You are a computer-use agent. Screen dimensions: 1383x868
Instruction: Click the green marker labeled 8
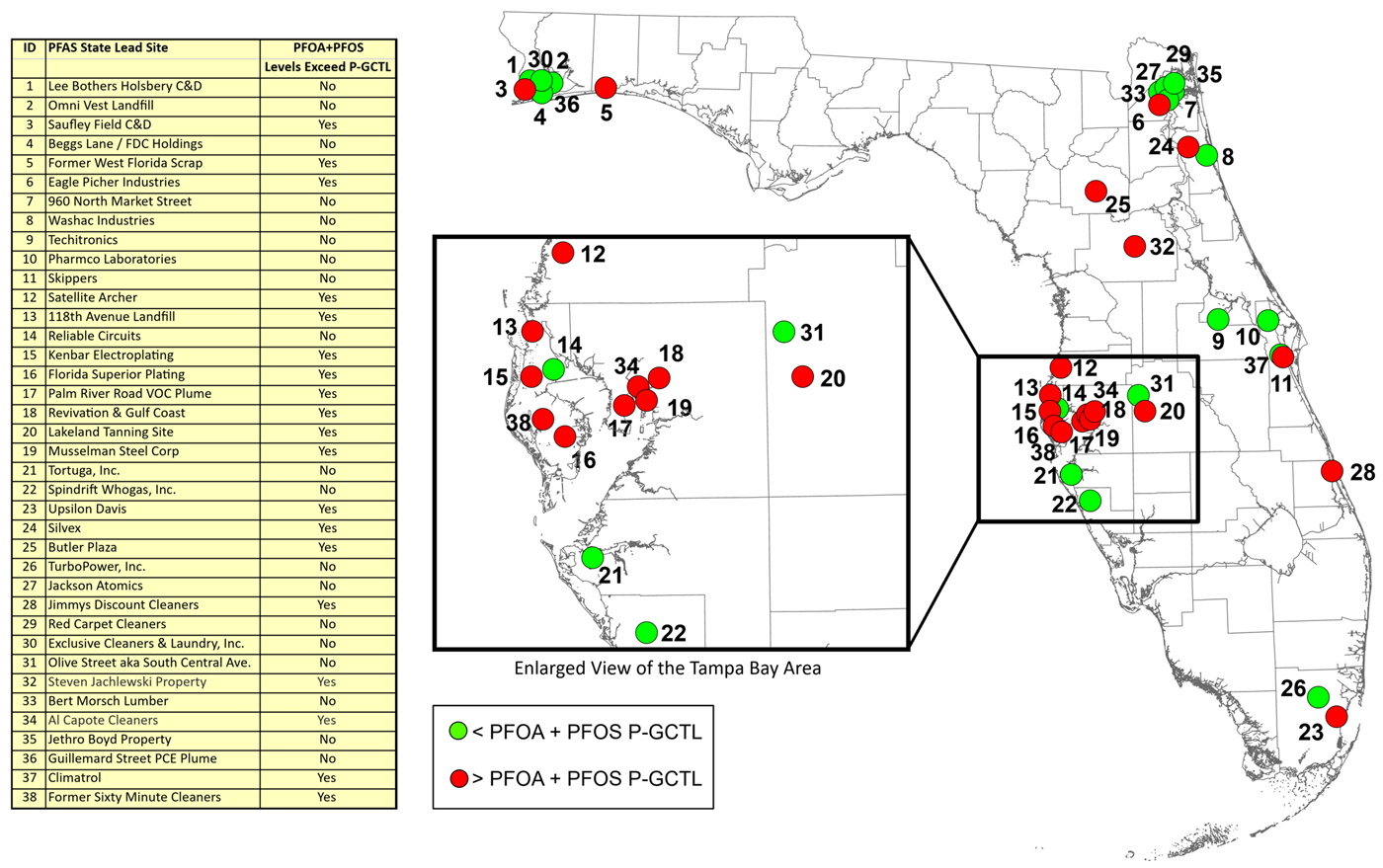click(1206, 155)
